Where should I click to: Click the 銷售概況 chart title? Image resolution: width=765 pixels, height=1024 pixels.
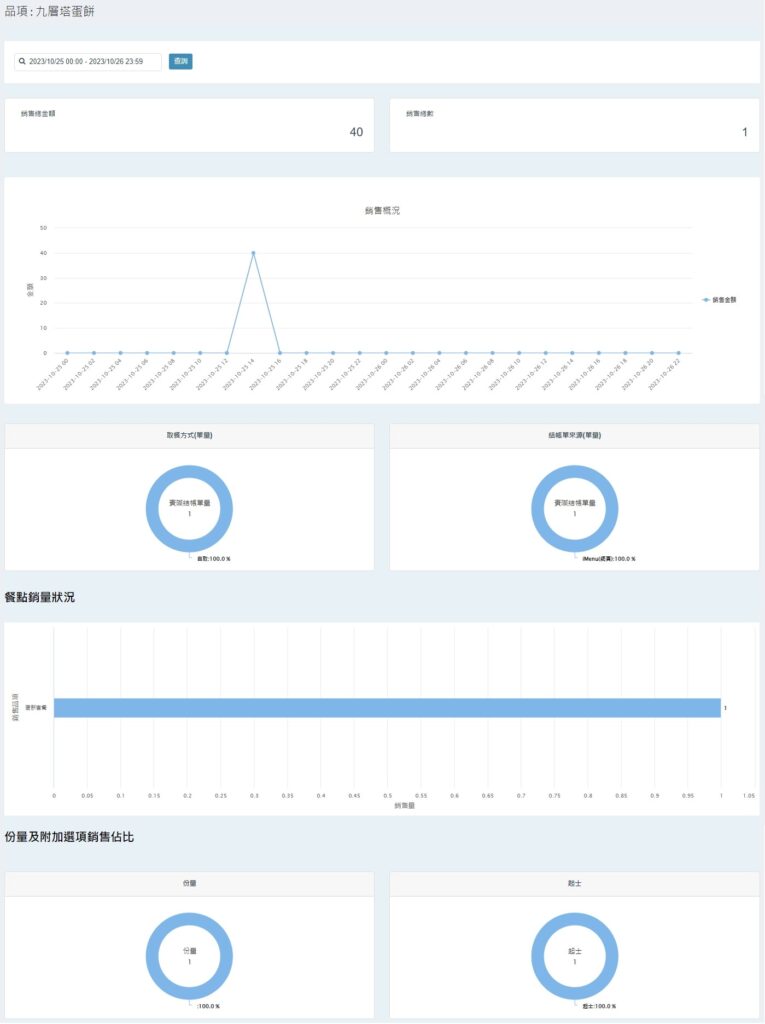(x=382, y=210)
